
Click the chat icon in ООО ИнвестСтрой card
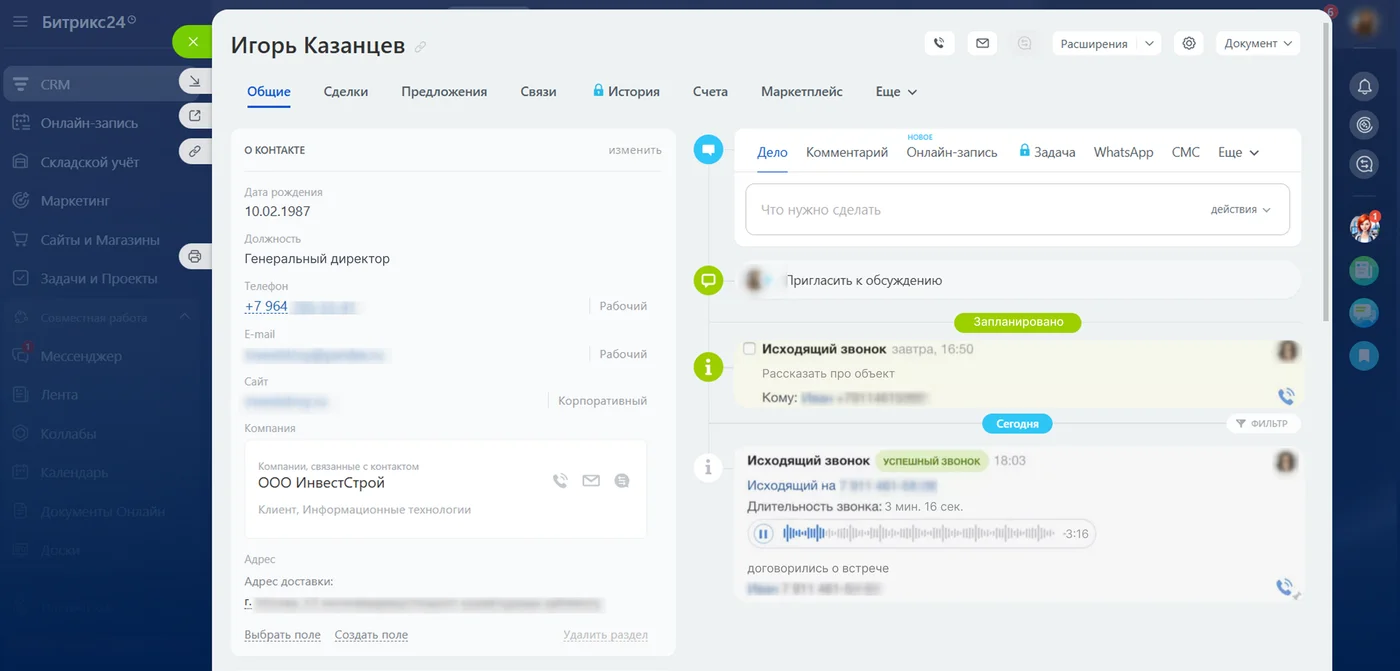click(x=622, y=481)
